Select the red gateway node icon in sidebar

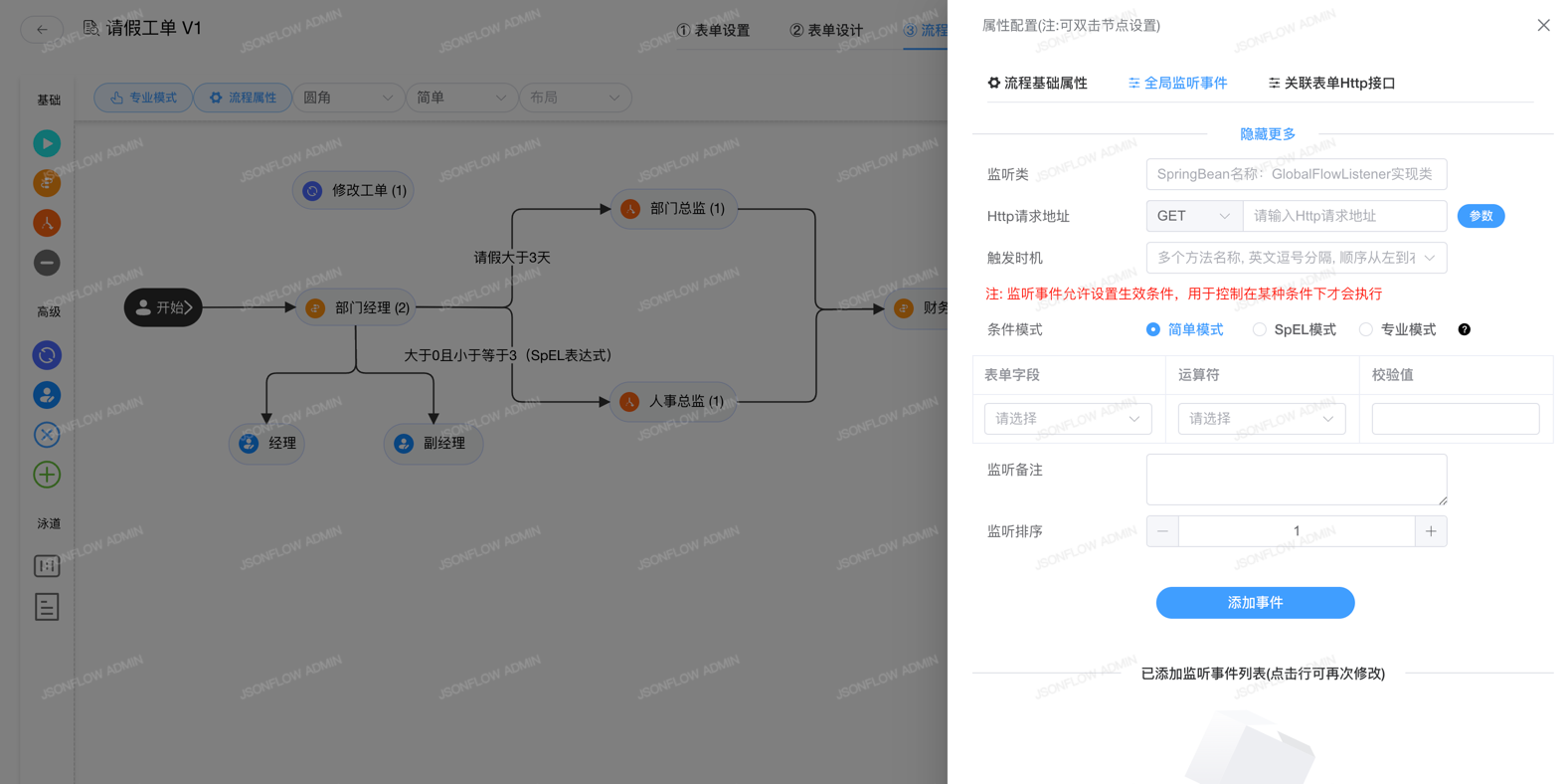(x=47, y=223)
